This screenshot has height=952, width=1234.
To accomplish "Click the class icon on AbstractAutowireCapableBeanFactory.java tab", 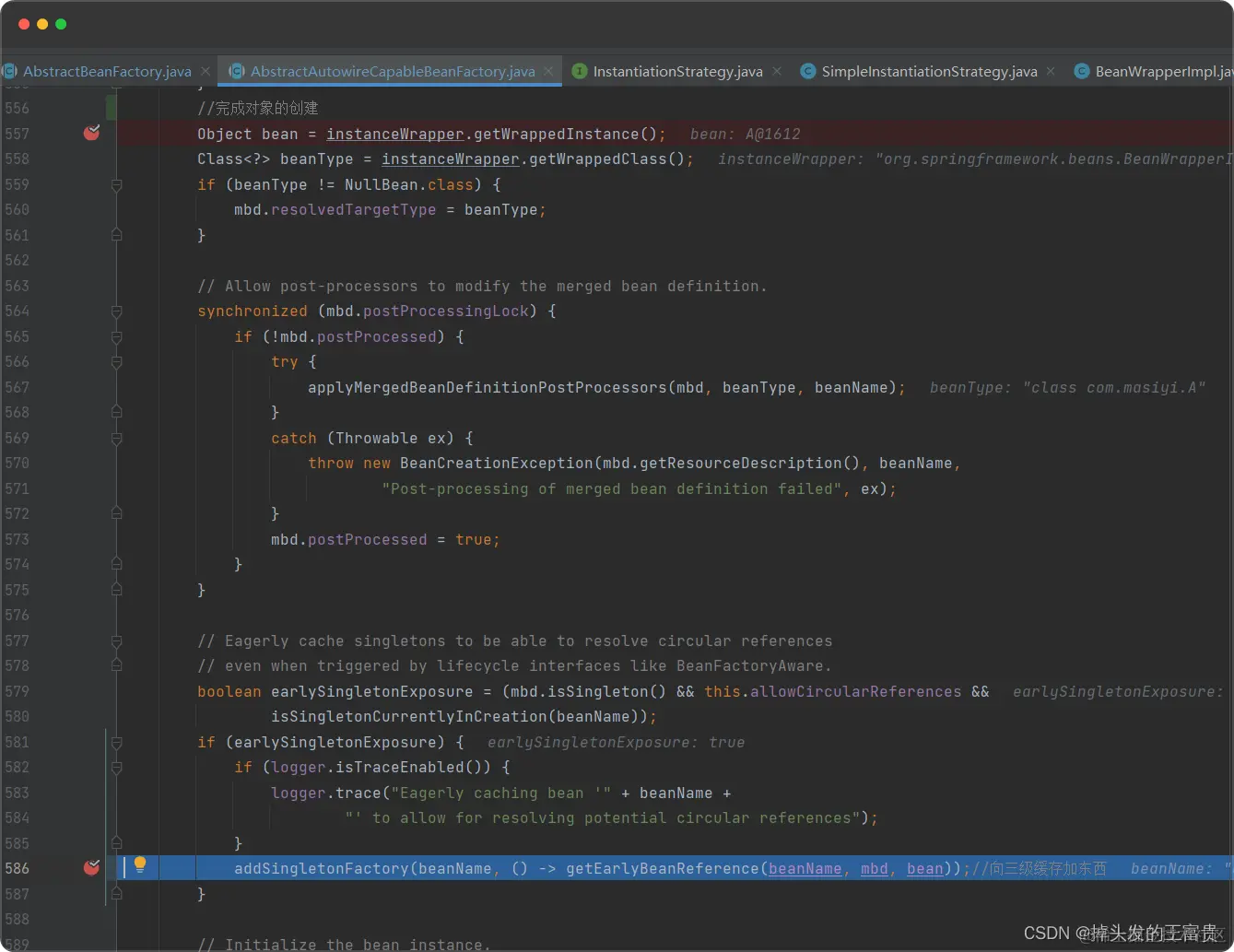I will [237, 71].
